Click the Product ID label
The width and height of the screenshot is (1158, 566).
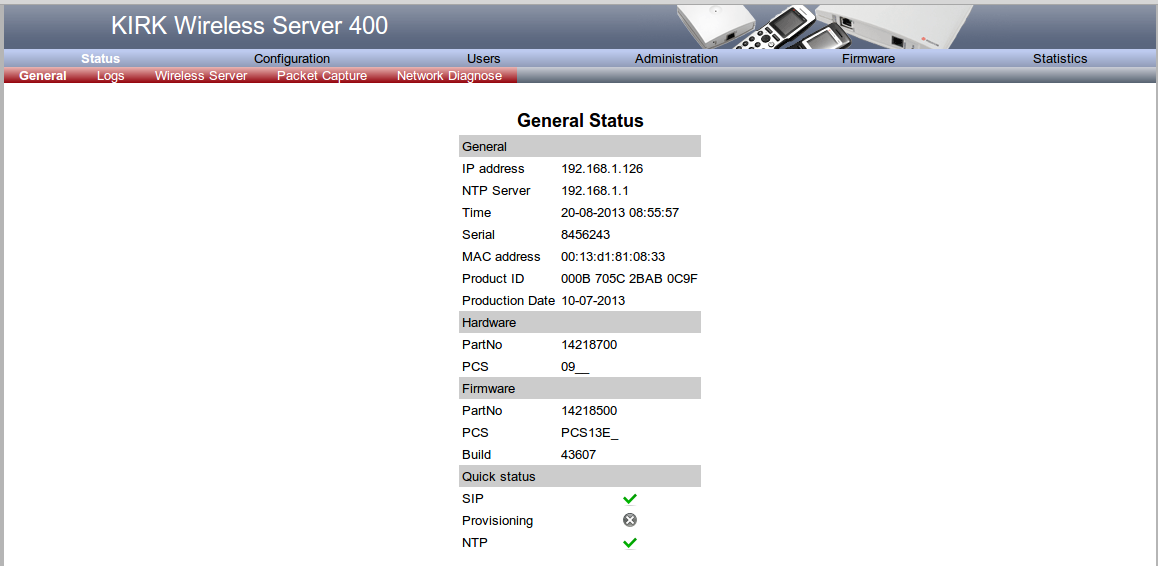click(493, 279)
